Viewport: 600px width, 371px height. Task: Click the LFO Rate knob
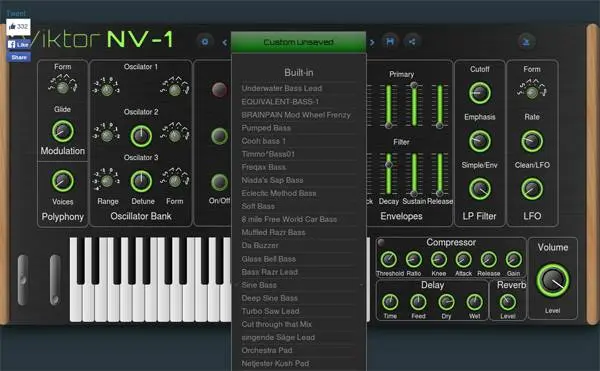click(532, 141)
